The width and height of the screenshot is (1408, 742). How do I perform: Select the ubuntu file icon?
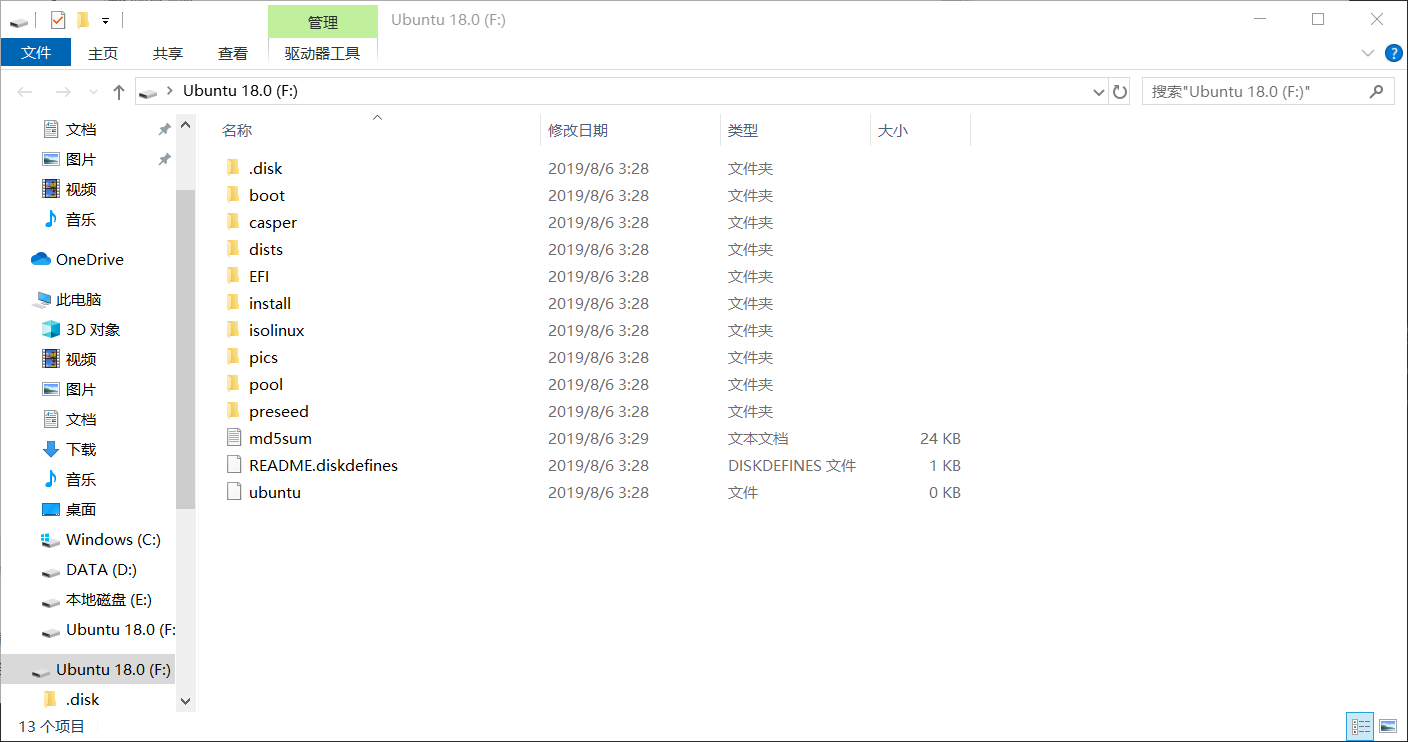tap(233, 492)
